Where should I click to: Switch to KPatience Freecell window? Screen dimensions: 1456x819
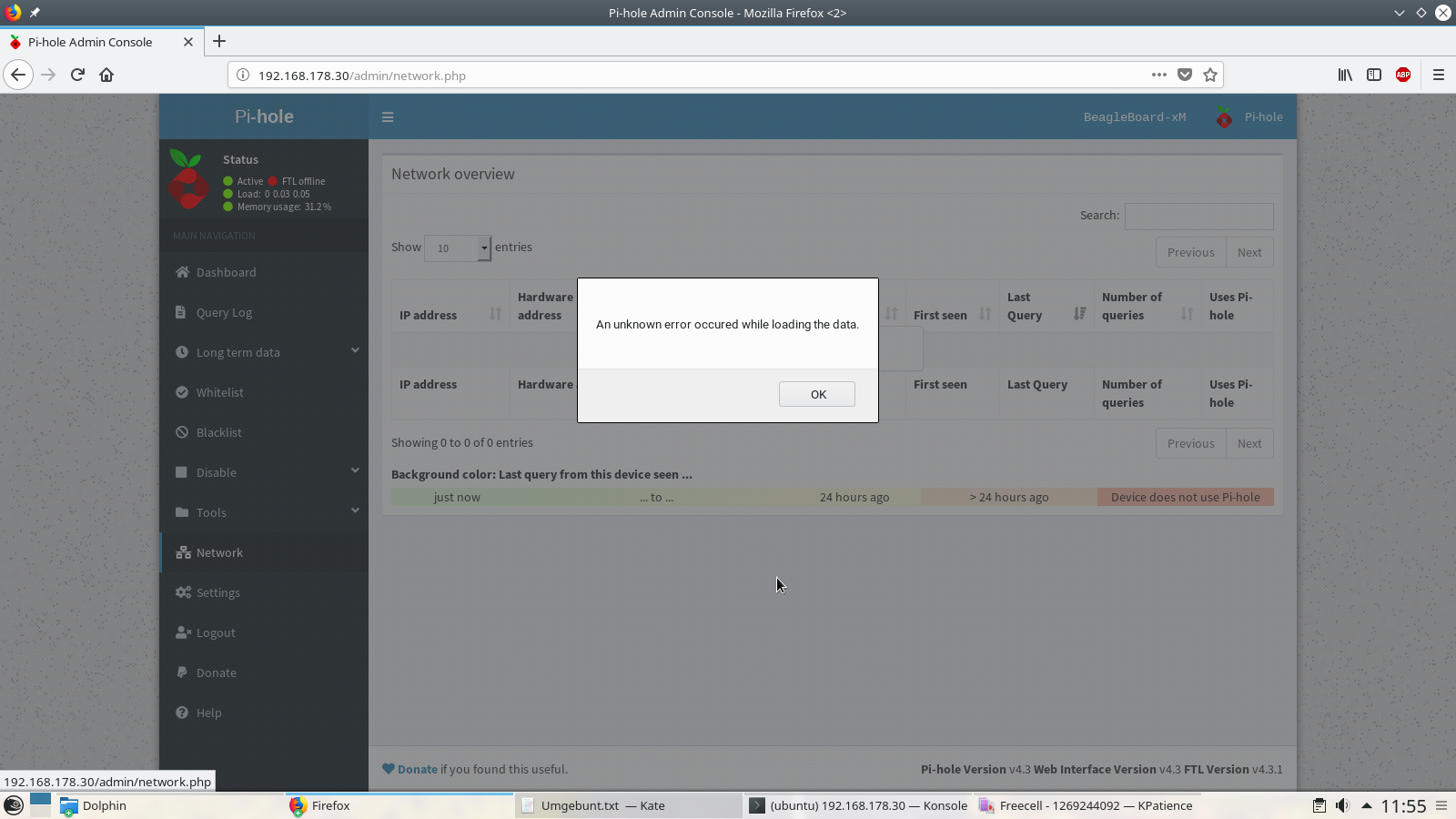(1087, 805)
